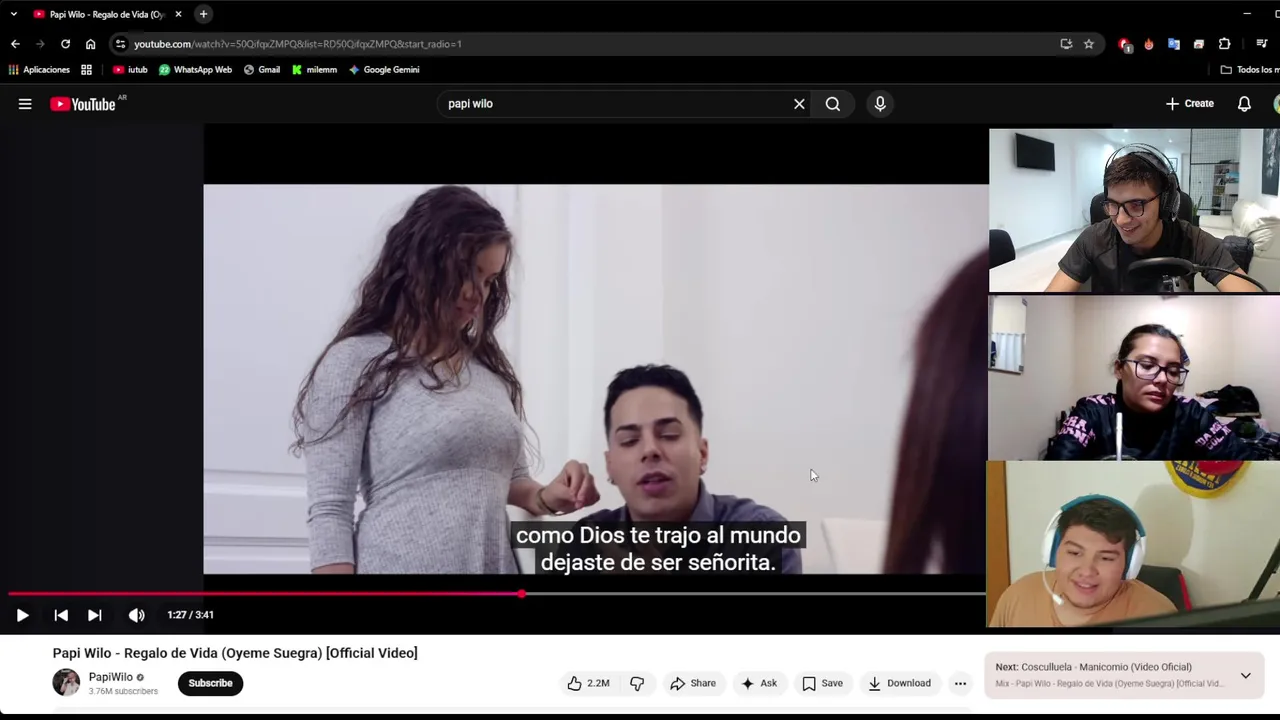Click the 1:27 / 3:41 time display
Screen dimensions: 1280x720
pyautogui.click(x=190, y=615)
